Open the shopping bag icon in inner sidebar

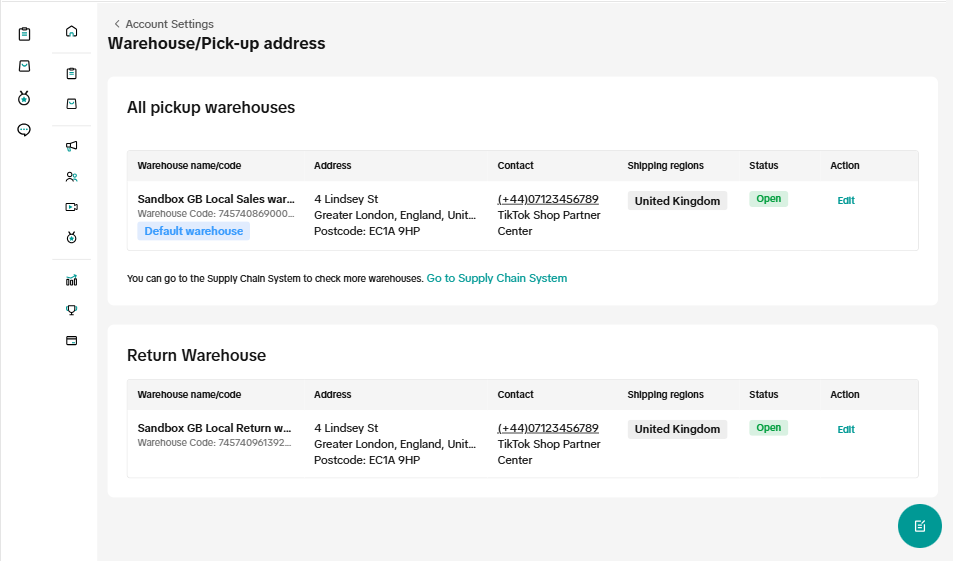click(71, 103)
